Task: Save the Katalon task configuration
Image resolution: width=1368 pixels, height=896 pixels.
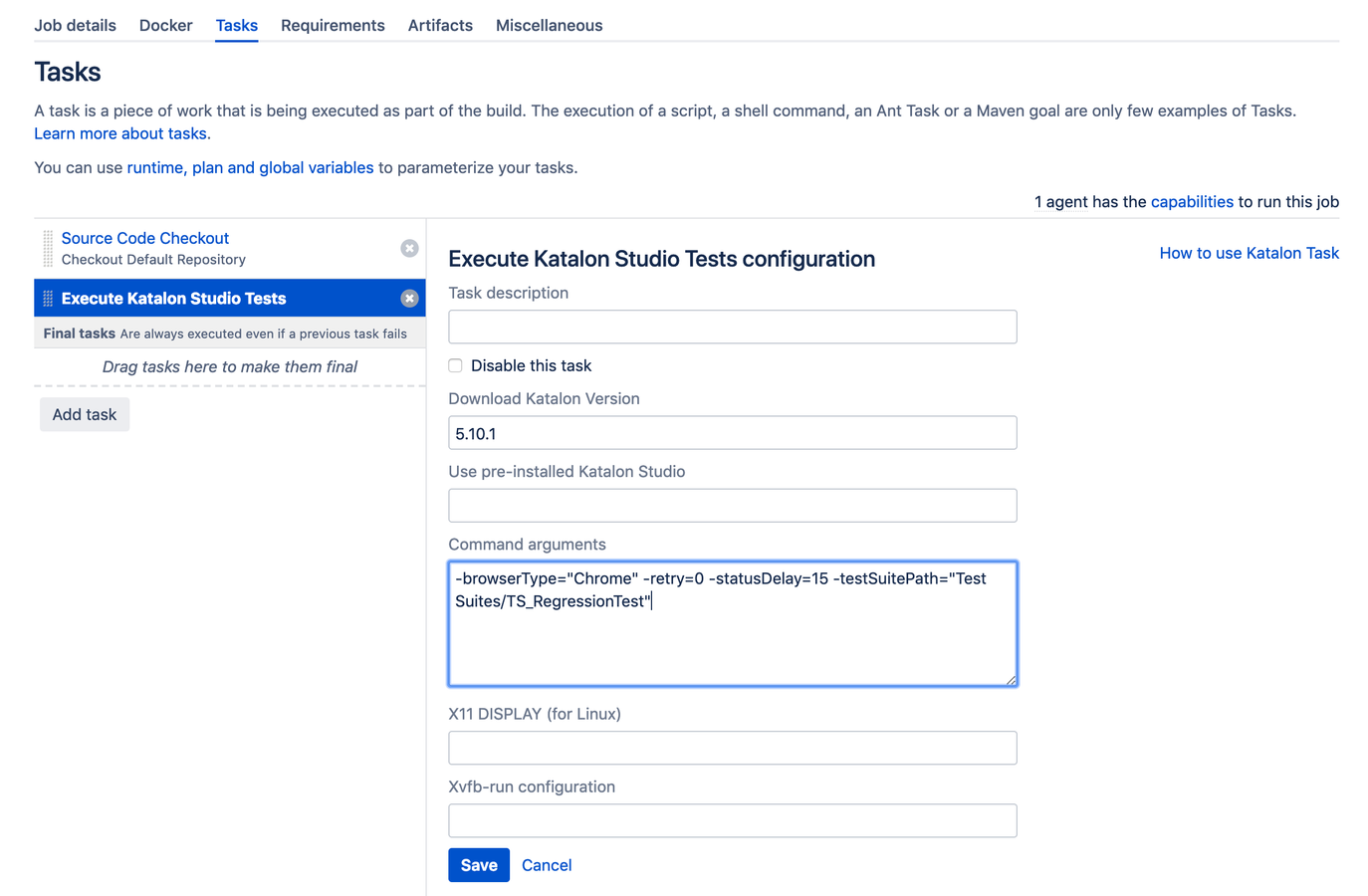Action: point(479,865)
